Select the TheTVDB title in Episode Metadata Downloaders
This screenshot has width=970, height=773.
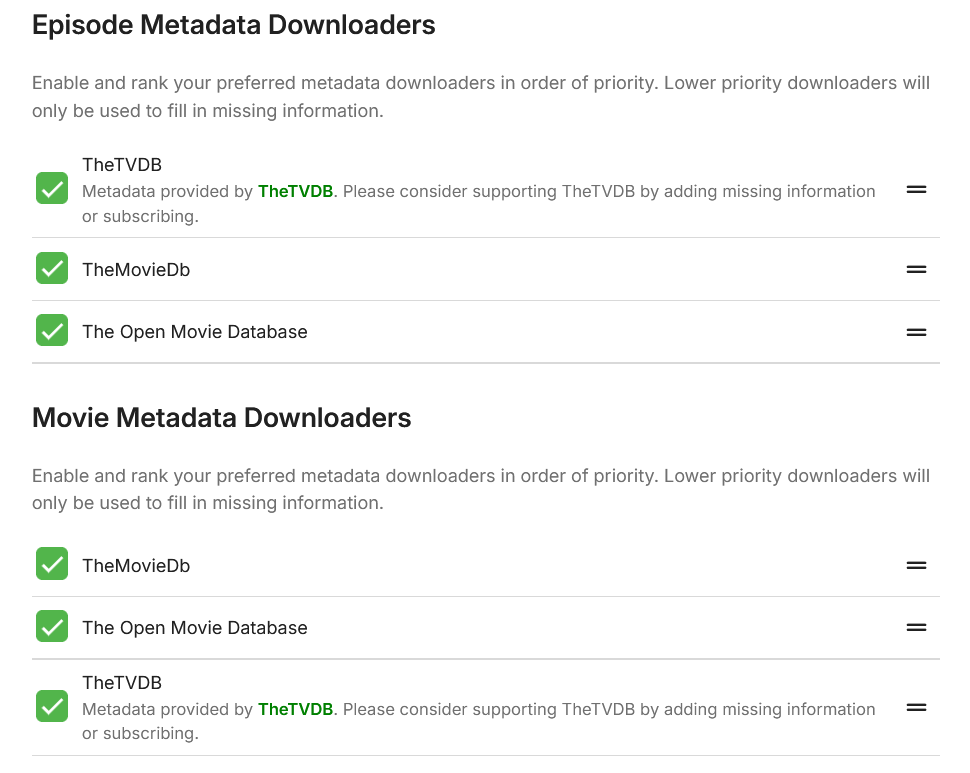click(x=122, y=165)
